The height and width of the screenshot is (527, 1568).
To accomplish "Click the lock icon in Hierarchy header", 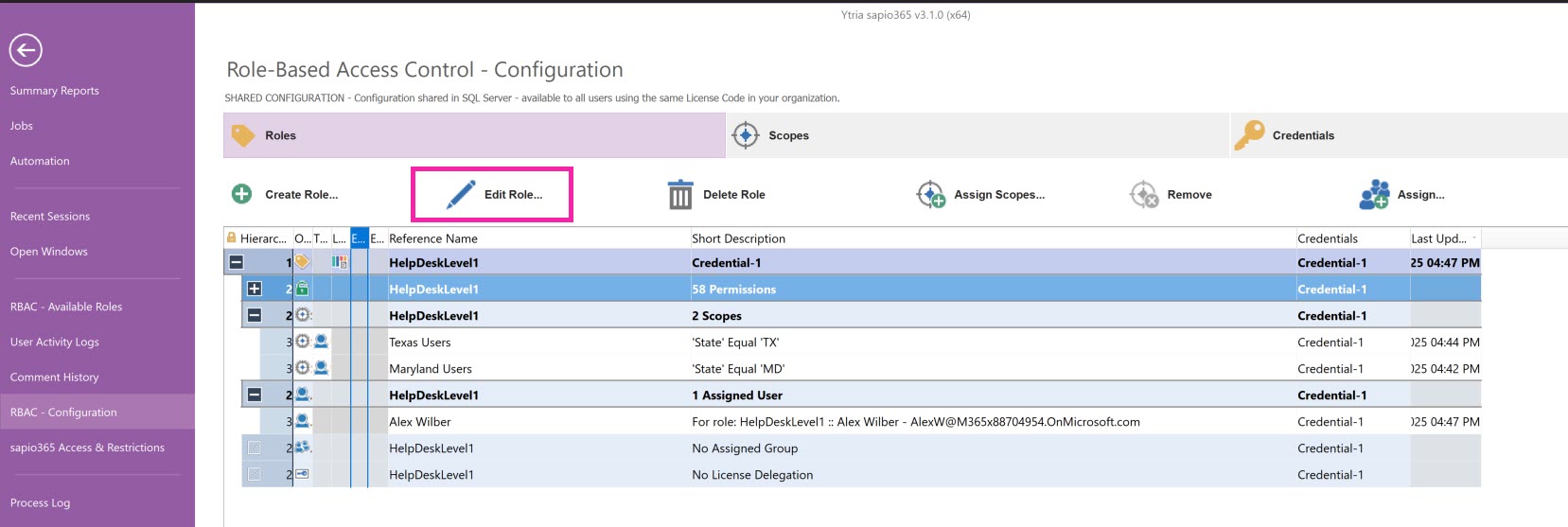I will [231, 238].
